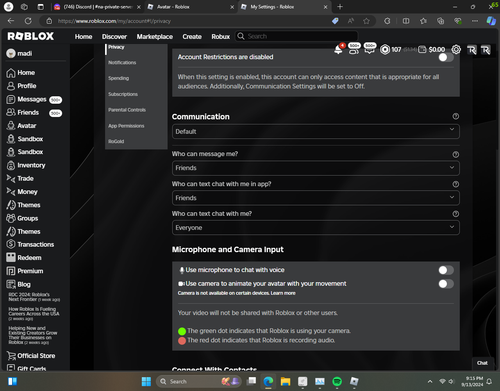Click help icon beside Who can message me
This screenshot has width=500, height=391.
pyautogui.click(x=456, y=154)
